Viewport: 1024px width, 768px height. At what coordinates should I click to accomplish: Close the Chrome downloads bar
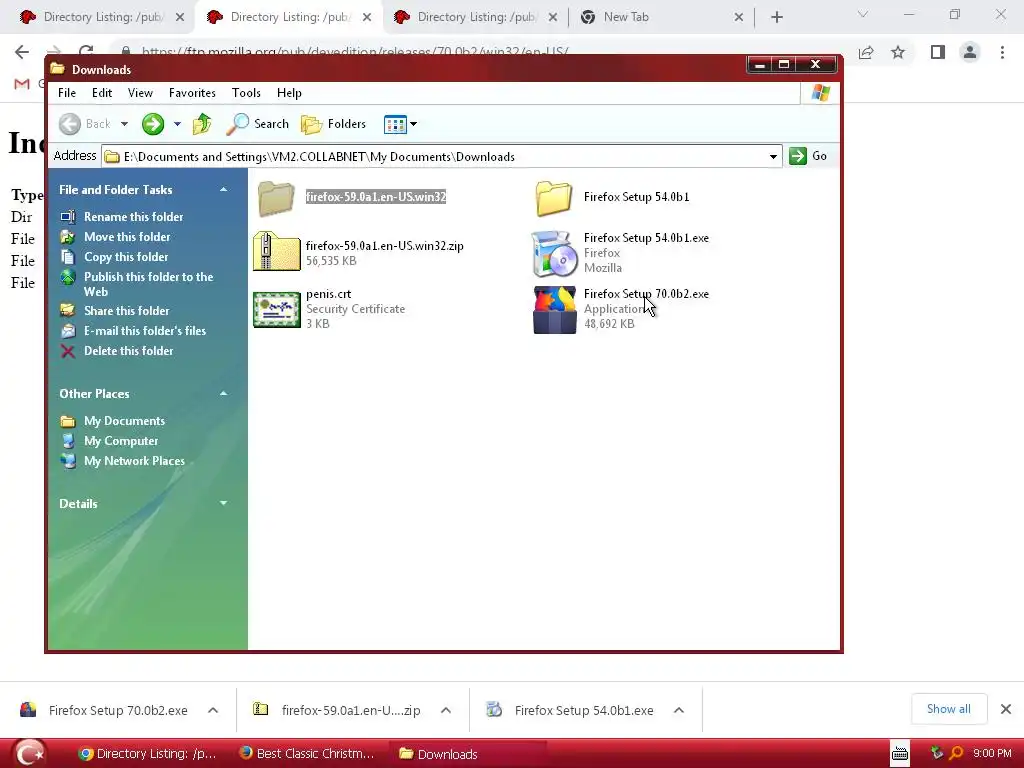1006,709
